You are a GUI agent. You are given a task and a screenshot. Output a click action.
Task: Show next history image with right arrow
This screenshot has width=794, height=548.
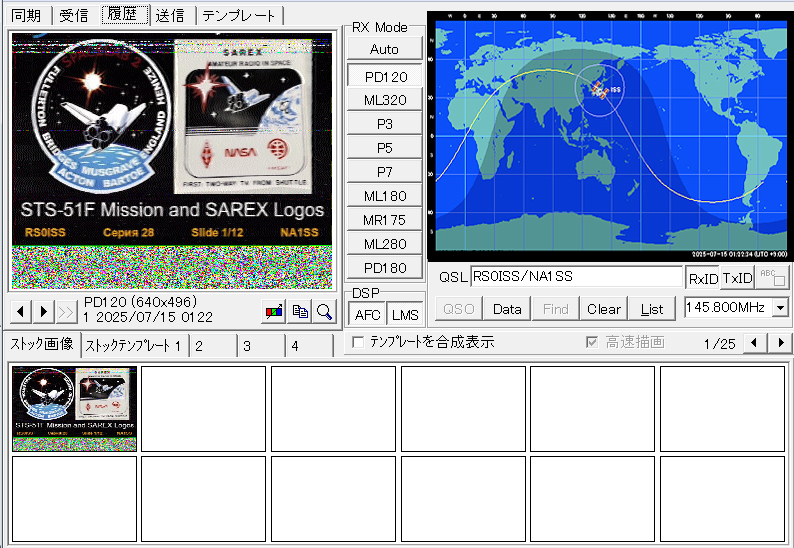click(x=44, y=311)
